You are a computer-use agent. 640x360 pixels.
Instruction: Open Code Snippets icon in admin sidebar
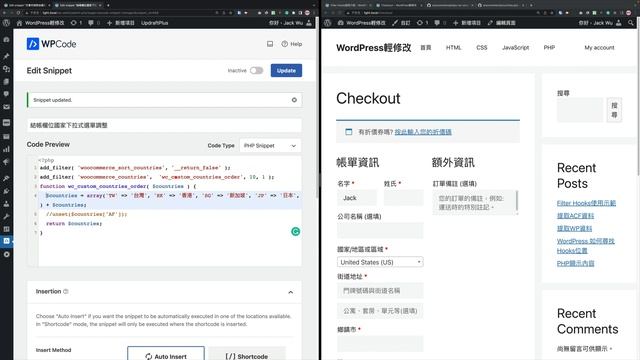click(6, 241)
